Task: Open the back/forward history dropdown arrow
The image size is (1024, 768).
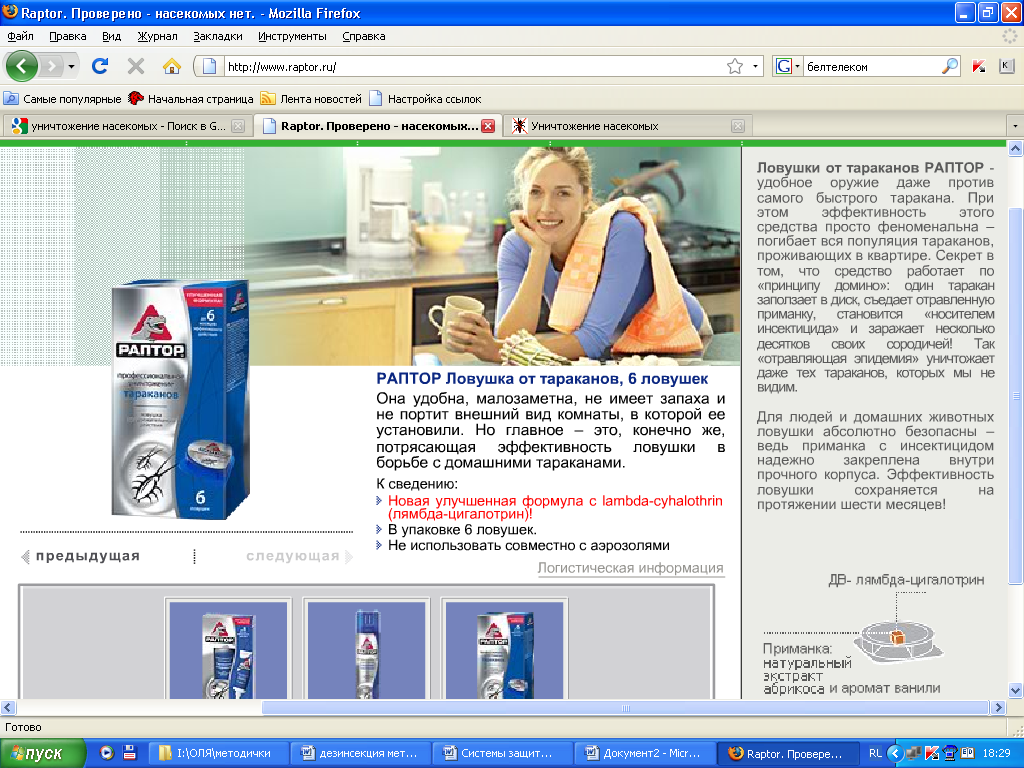Action: click(x=71, y=66)
